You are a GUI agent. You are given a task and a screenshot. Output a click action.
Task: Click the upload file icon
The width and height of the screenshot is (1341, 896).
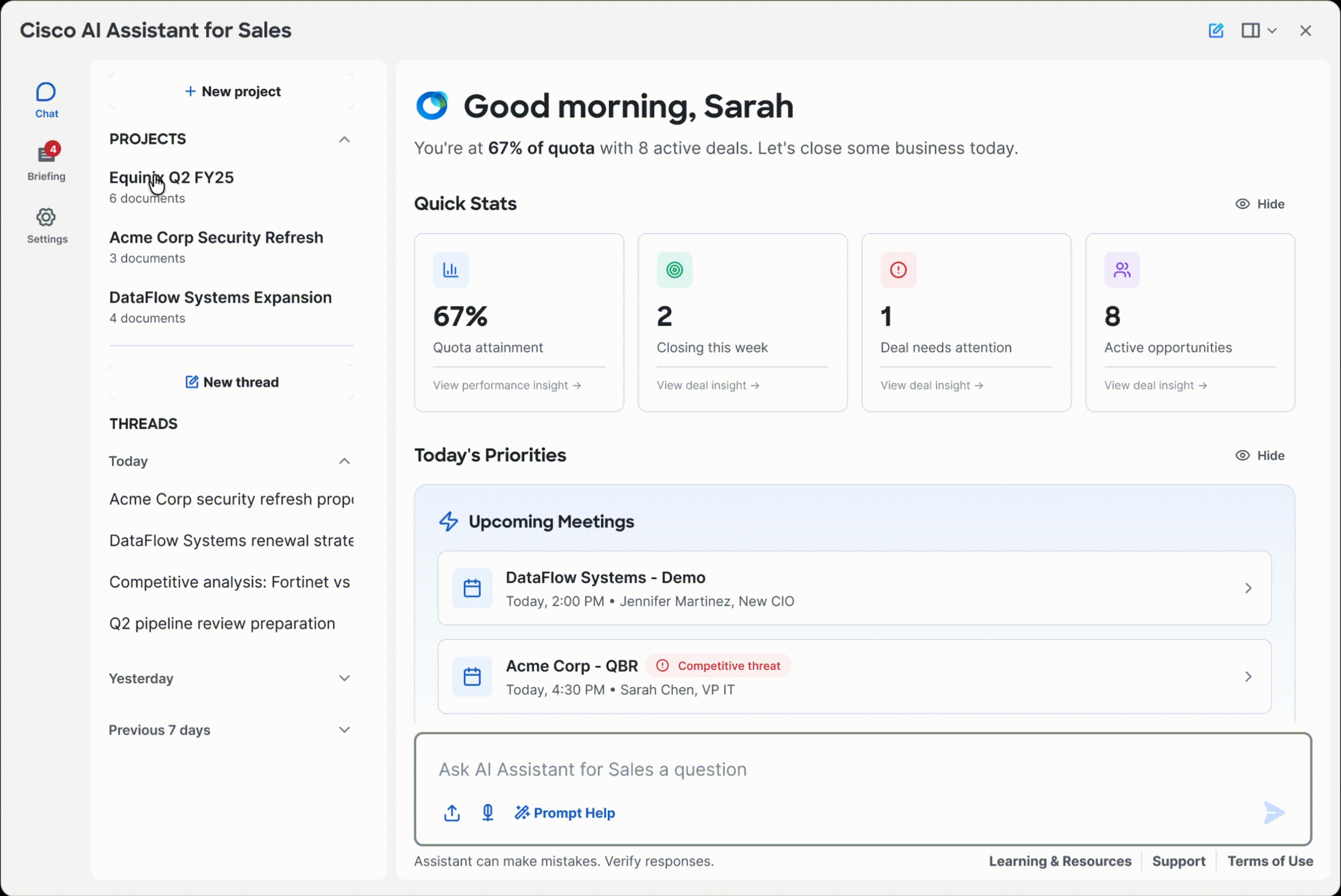[x=452, y=812]
